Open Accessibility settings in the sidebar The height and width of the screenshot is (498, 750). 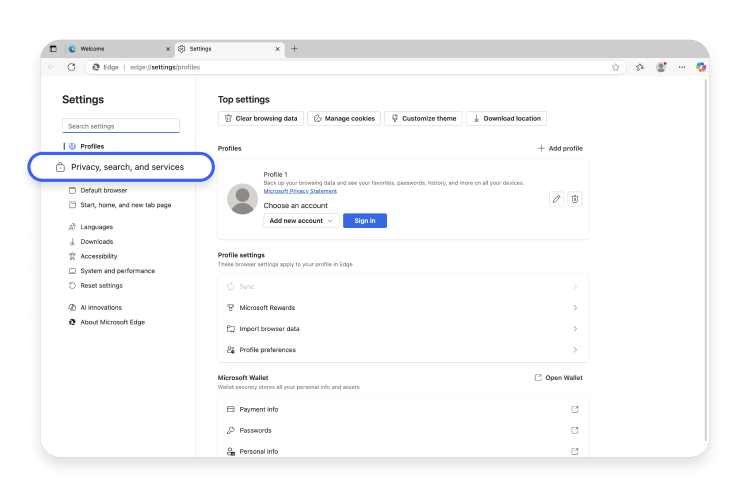pyautogui.click(x=98, y=256)
